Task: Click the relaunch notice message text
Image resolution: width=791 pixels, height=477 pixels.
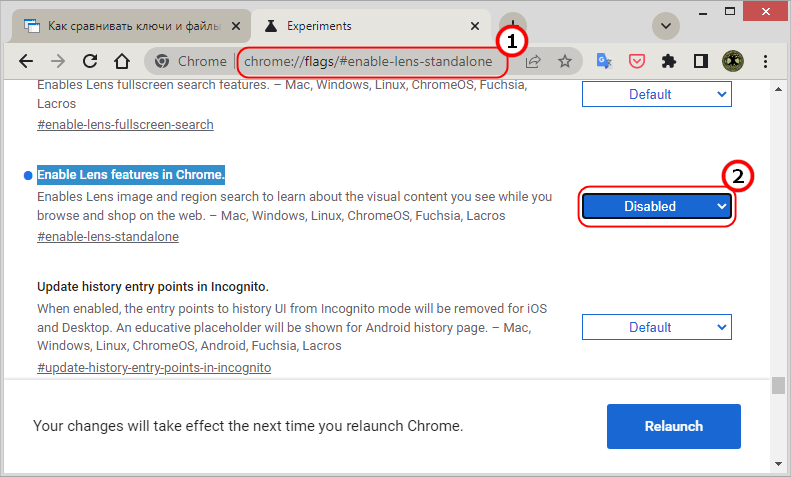Action: pos(248,426)
